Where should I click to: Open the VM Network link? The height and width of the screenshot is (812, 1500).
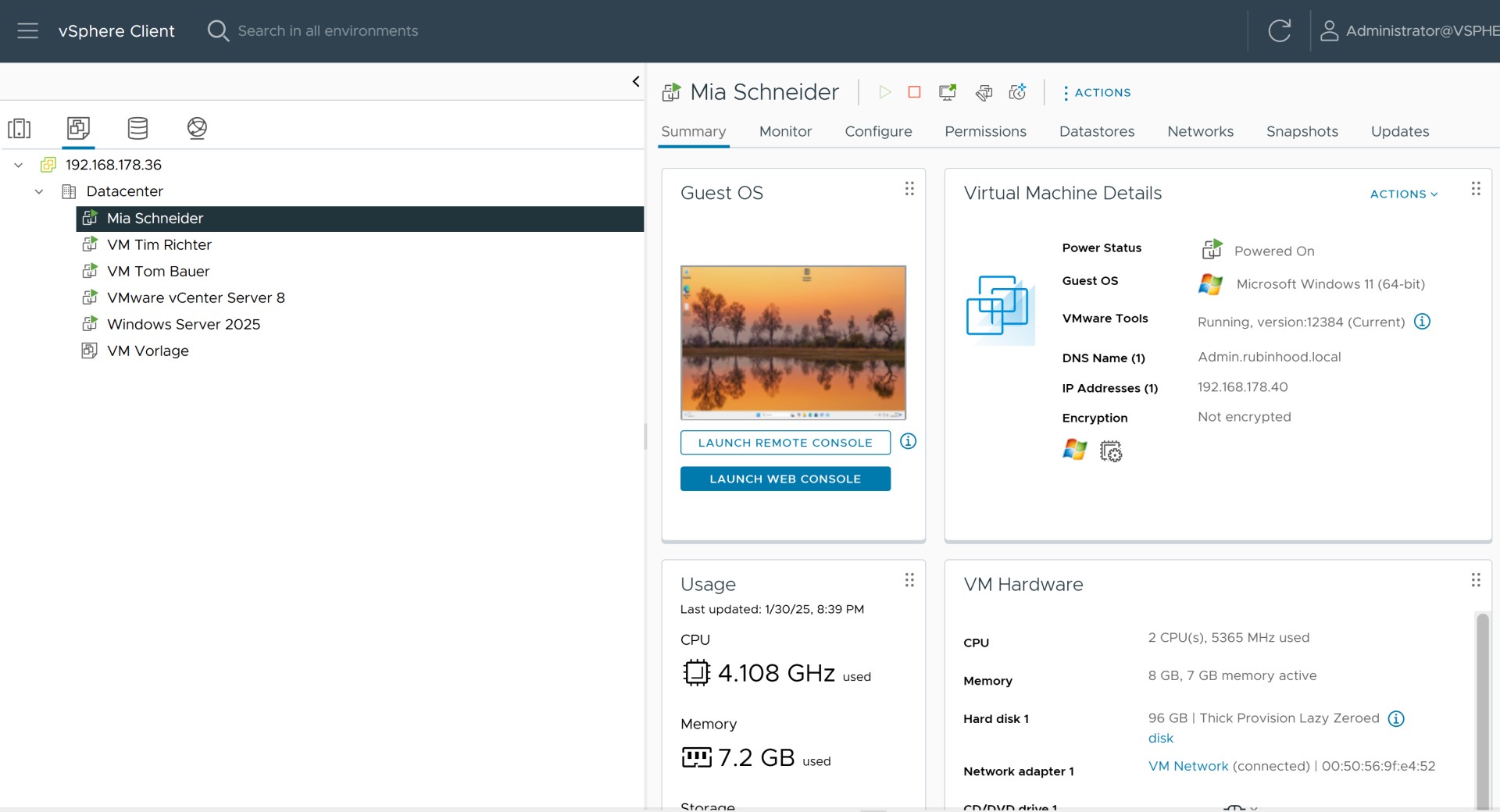(x=1188, y=766)
